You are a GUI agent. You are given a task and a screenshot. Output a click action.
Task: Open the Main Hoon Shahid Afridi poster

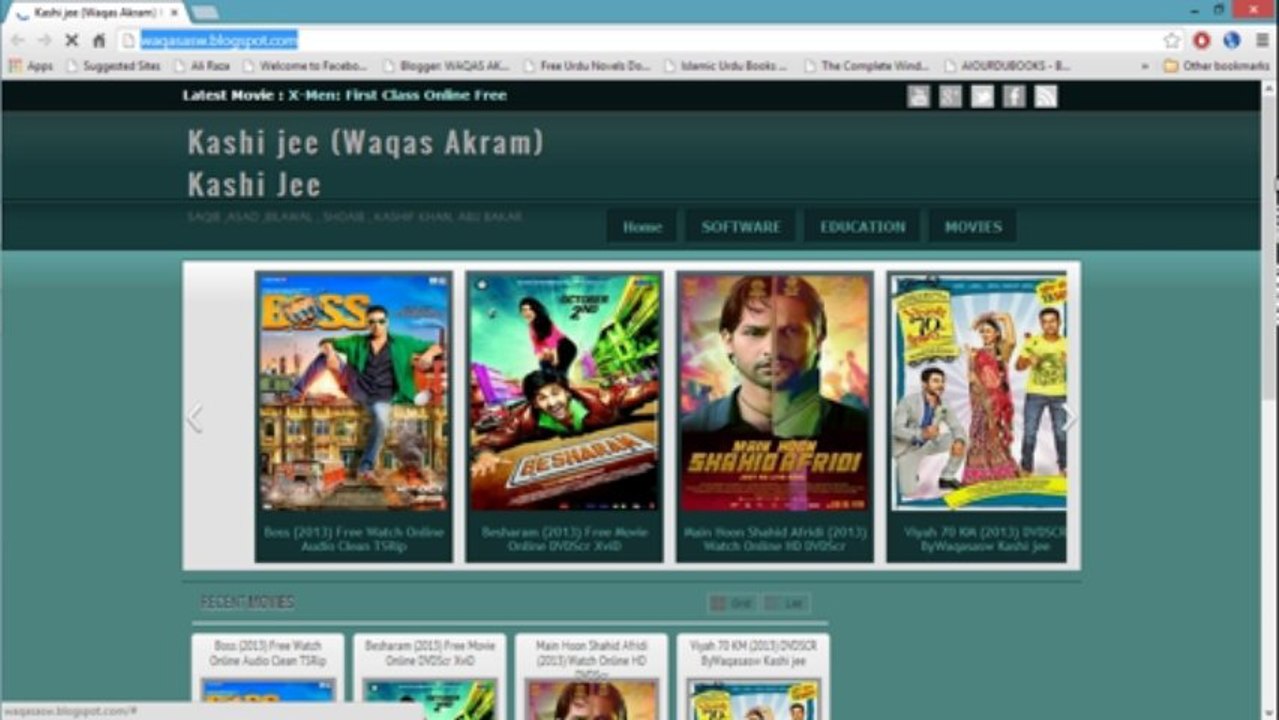(775, 392)
